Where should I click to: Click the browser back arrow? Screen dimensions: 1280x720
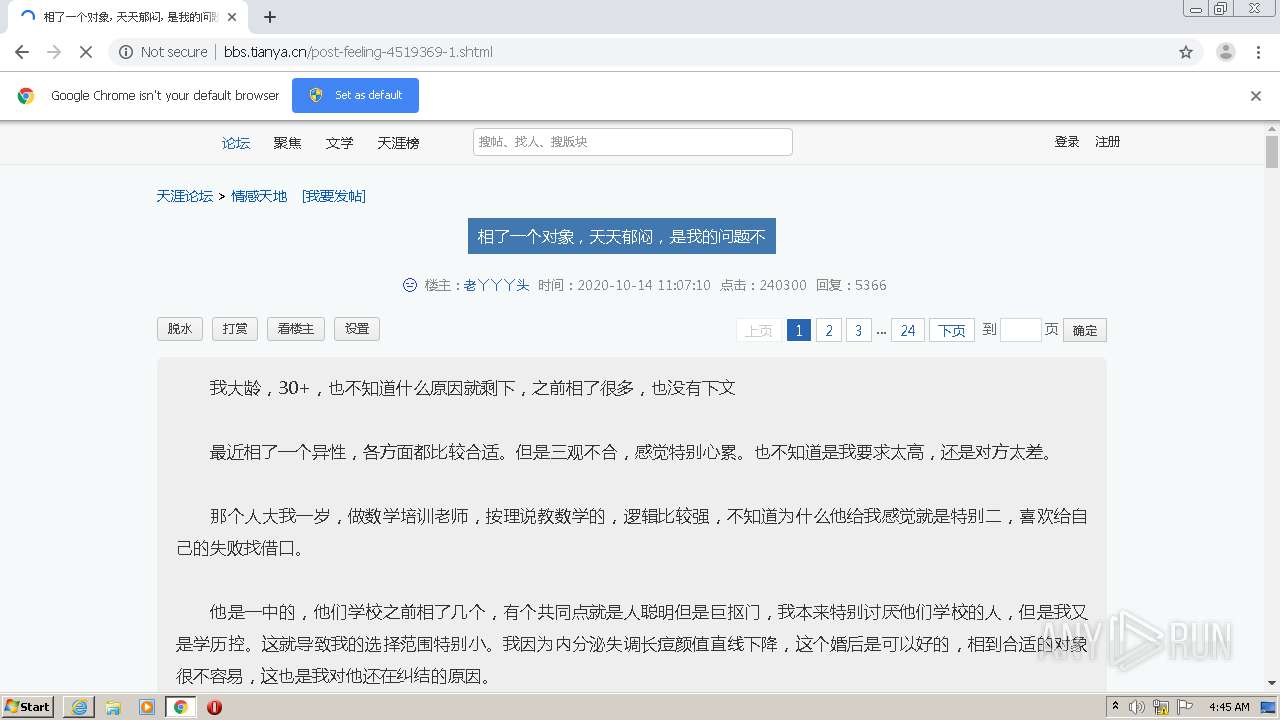pos(22,52)
